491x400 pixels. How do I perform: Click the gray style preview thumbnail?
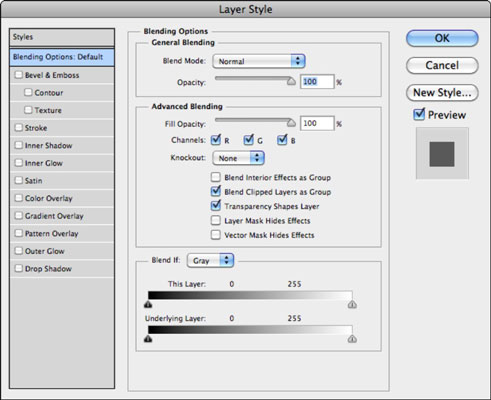(442, 154)
